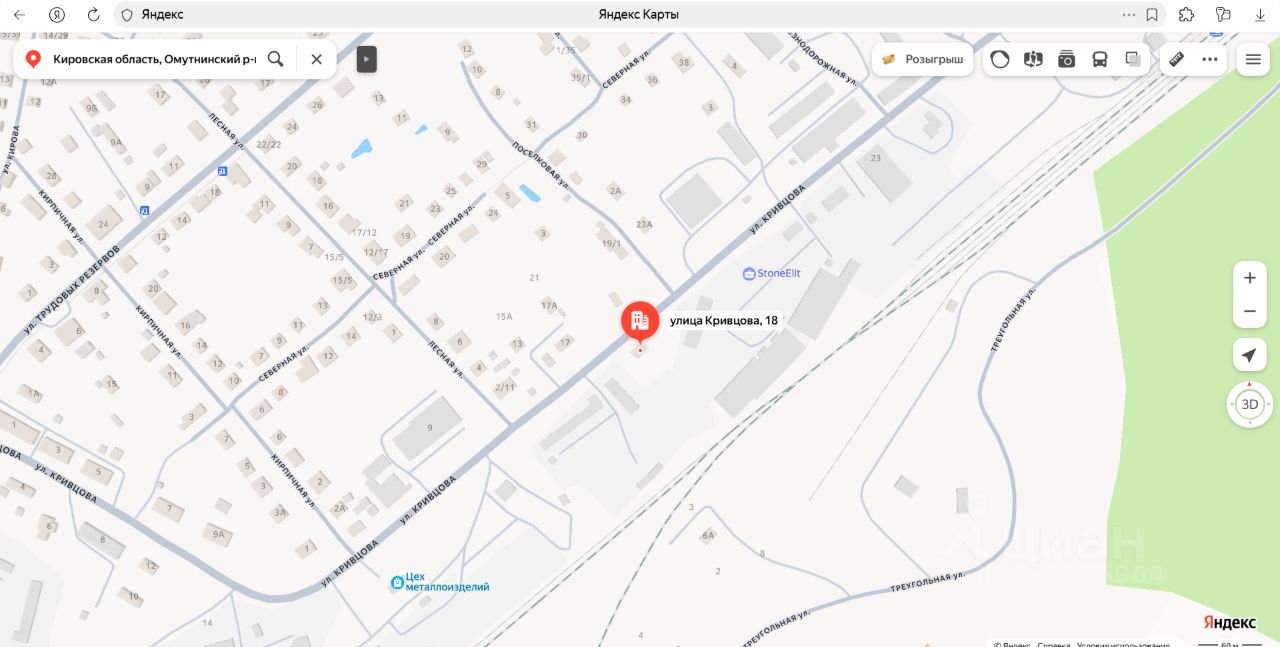The height and width of the screenshot is (647, 1280).
Task: Select the ruler distance tool
Action: point(1177,59)
